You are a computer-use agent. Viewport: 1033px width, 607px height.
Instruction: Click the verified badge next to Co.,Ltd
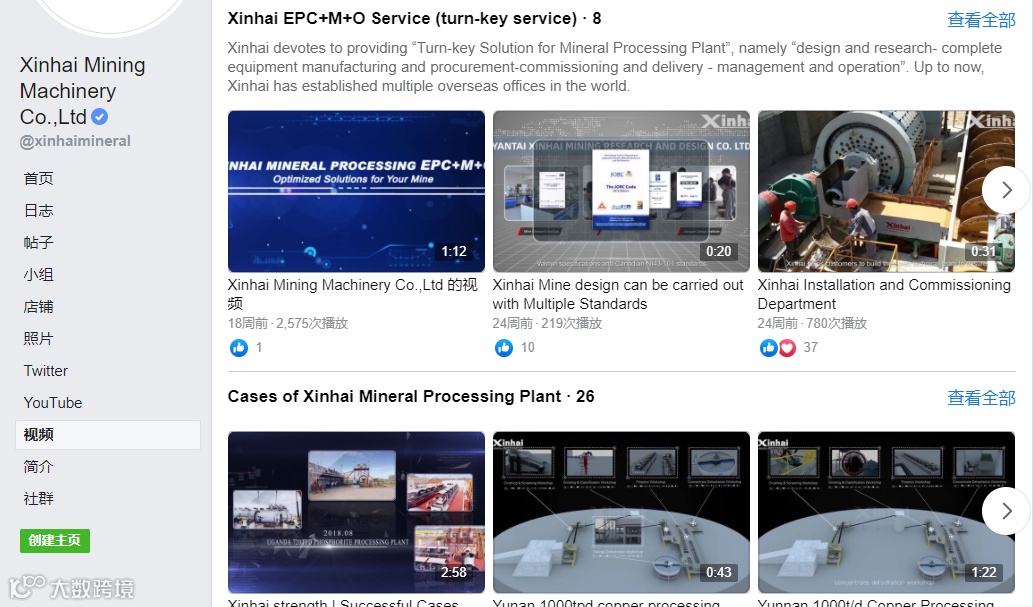[99, 117]
